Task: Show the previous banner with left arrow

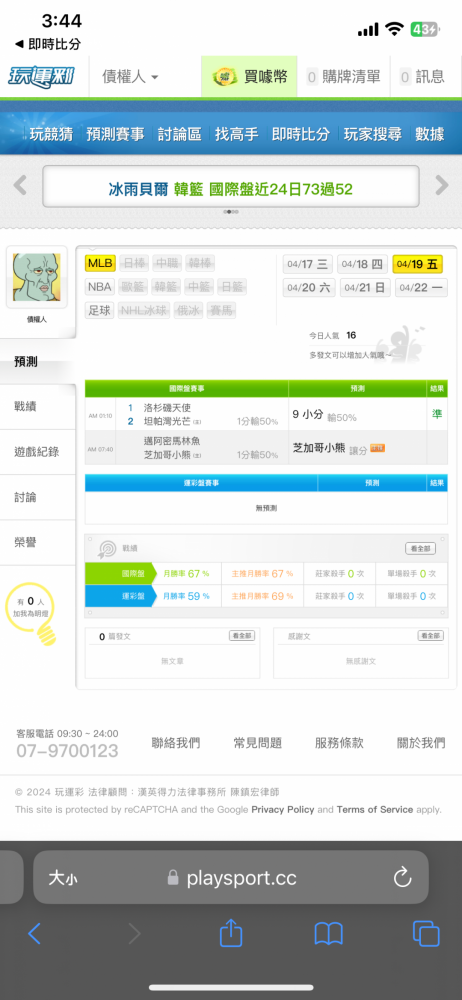Action: coord(20,186)
